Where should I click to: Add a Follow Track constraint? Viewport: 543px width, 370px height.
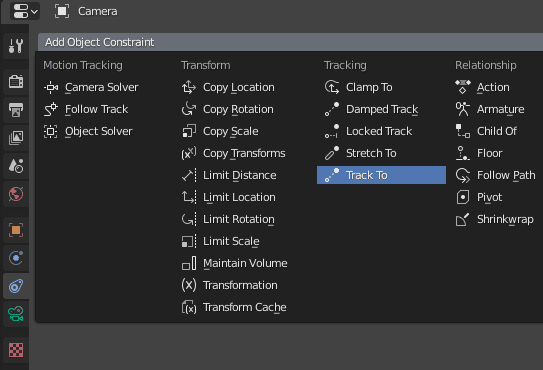(x=86, y=109)
